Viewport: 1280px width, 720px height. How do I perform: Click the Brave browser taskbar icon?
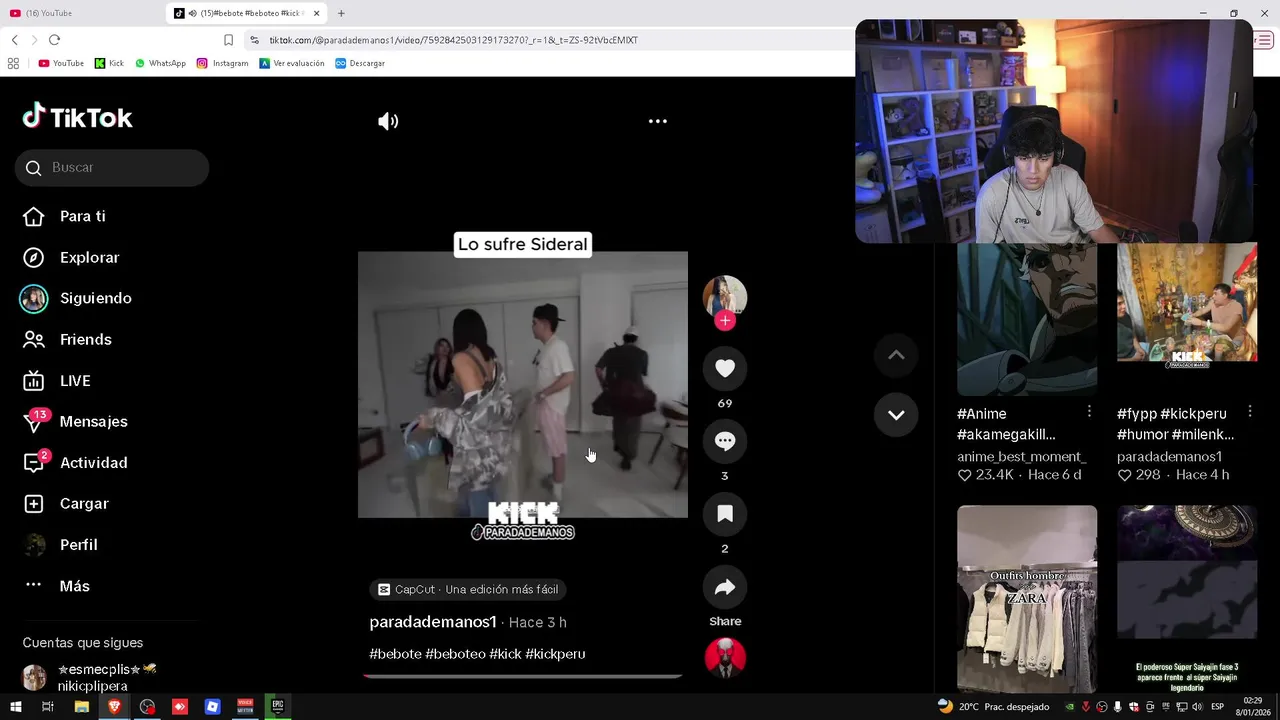(114, 707)
